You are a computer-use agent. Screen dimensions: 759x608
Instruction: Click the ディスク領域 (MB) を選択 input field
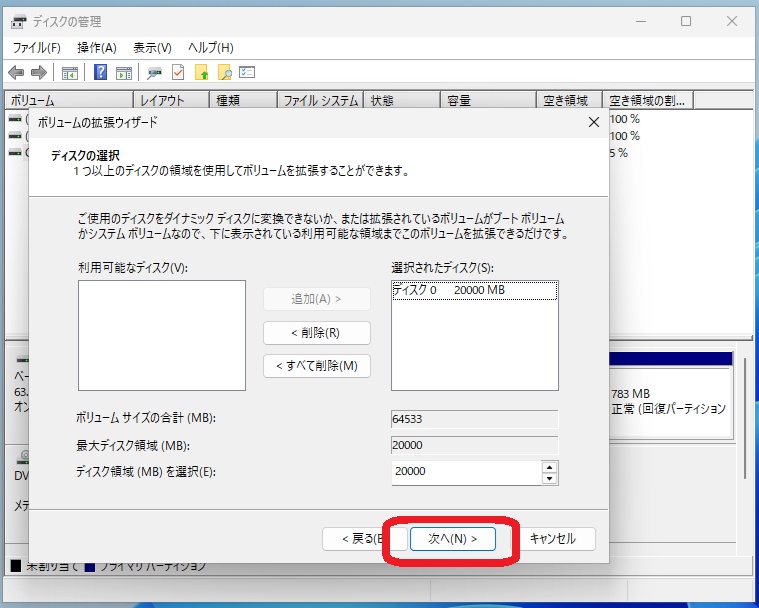467,472
